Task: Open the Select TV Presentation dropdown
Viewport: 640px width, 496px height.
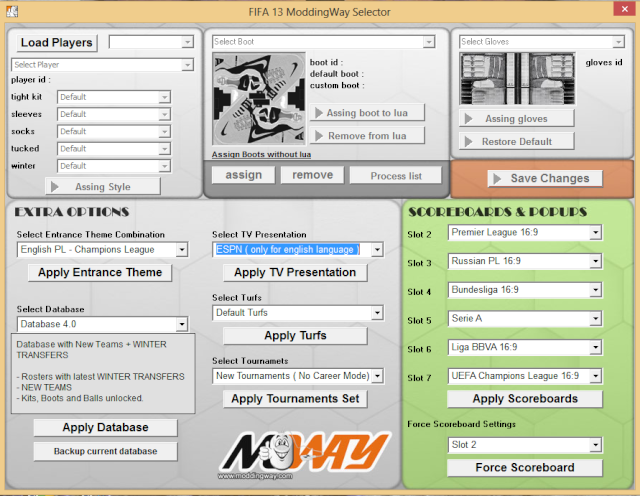Action: pyautogui.click(x=298, y=249)
